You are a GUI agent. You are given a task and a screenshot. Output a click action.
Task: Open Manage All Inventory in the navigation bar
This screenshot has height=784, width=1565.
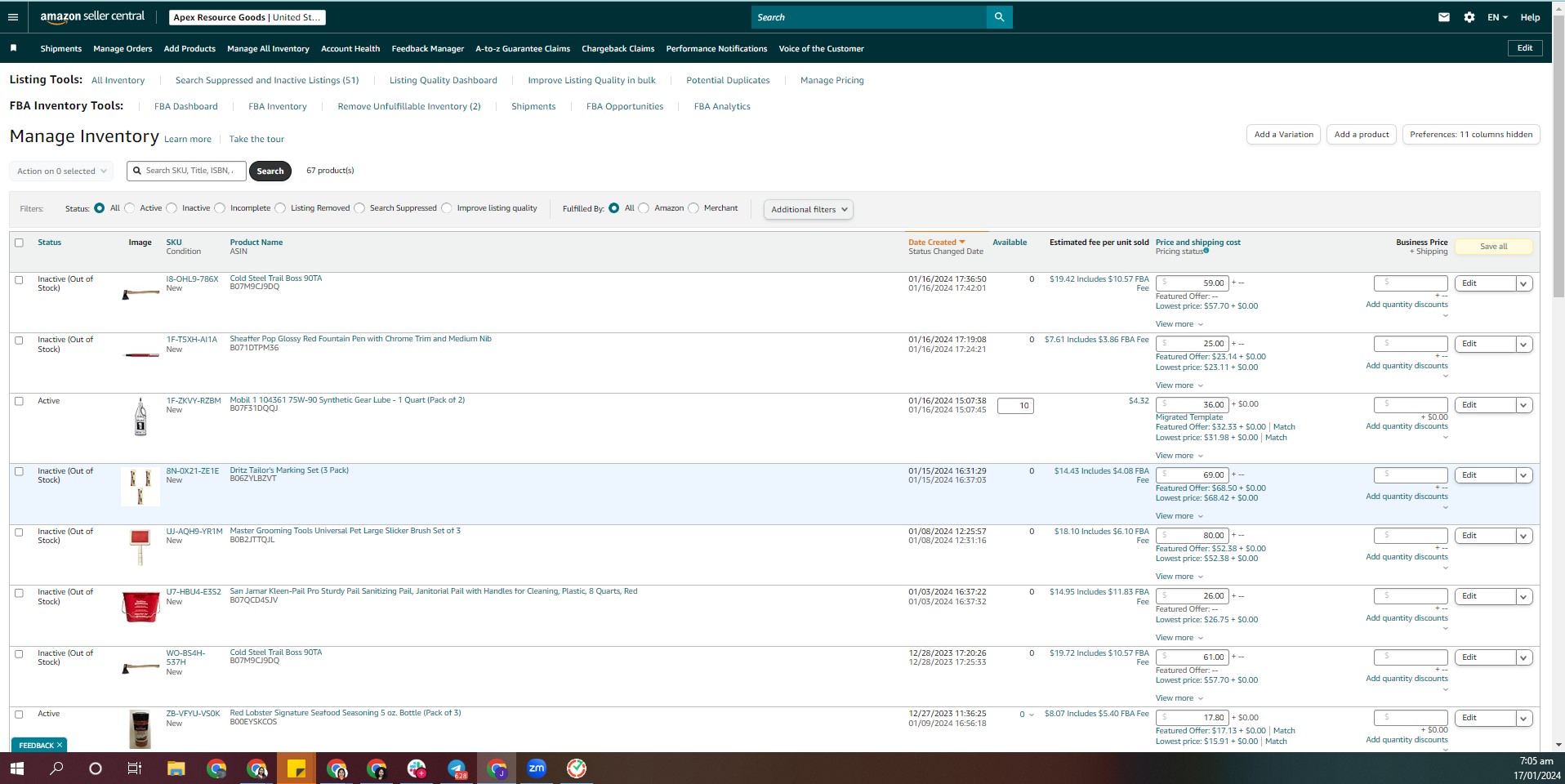click(268, 49)
